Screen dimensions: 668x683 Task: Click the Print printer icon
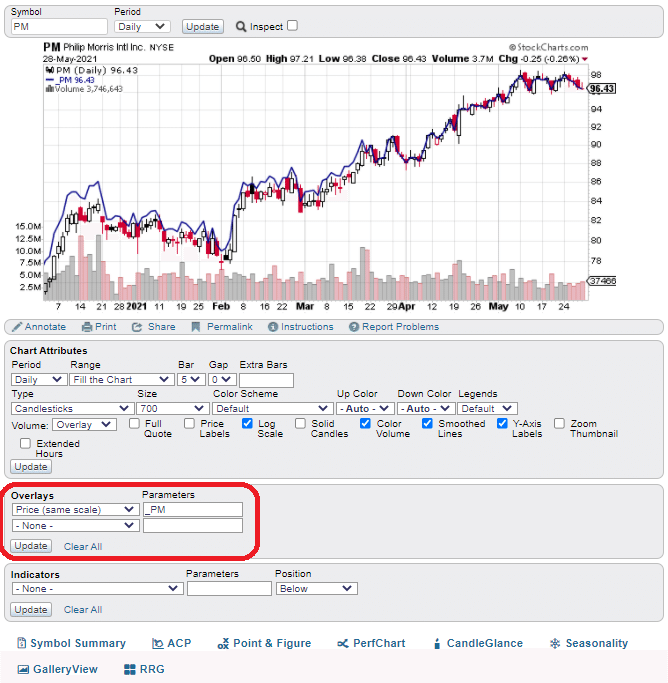(87, 327)
